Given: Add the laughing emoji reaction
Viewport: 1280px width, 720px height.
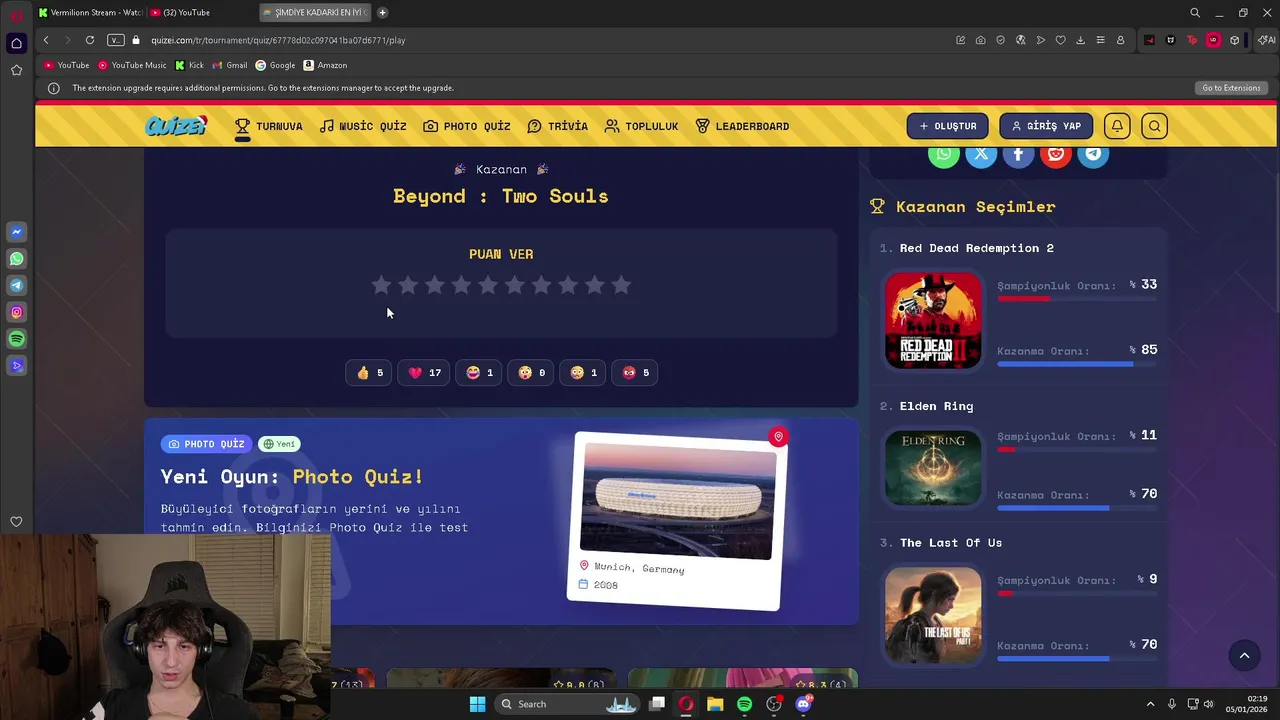Looking at the screenshot, I should (x=479, y=372).
